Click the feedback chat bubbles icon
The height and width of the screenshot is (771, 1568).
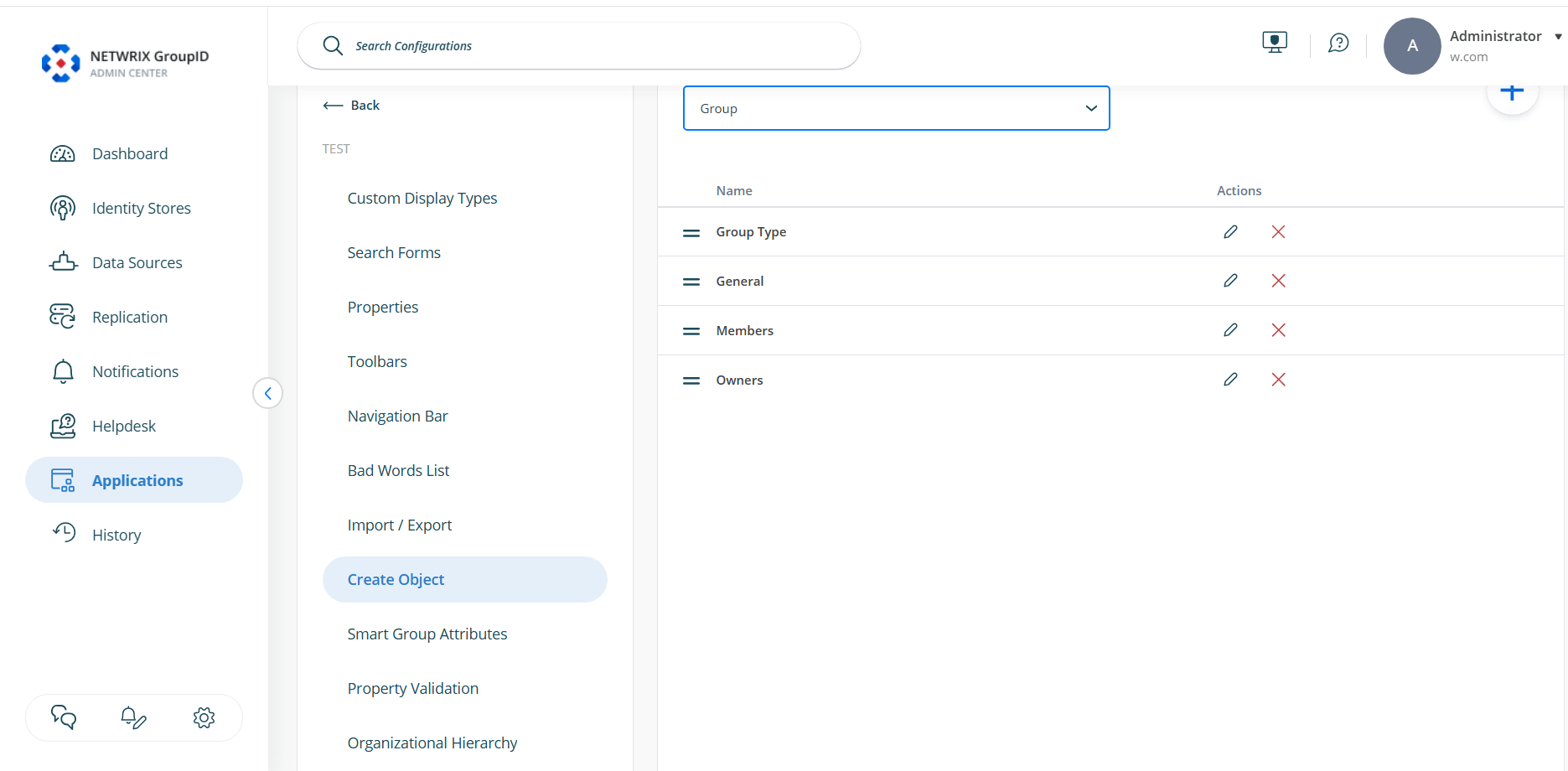(x=65, y=717)
